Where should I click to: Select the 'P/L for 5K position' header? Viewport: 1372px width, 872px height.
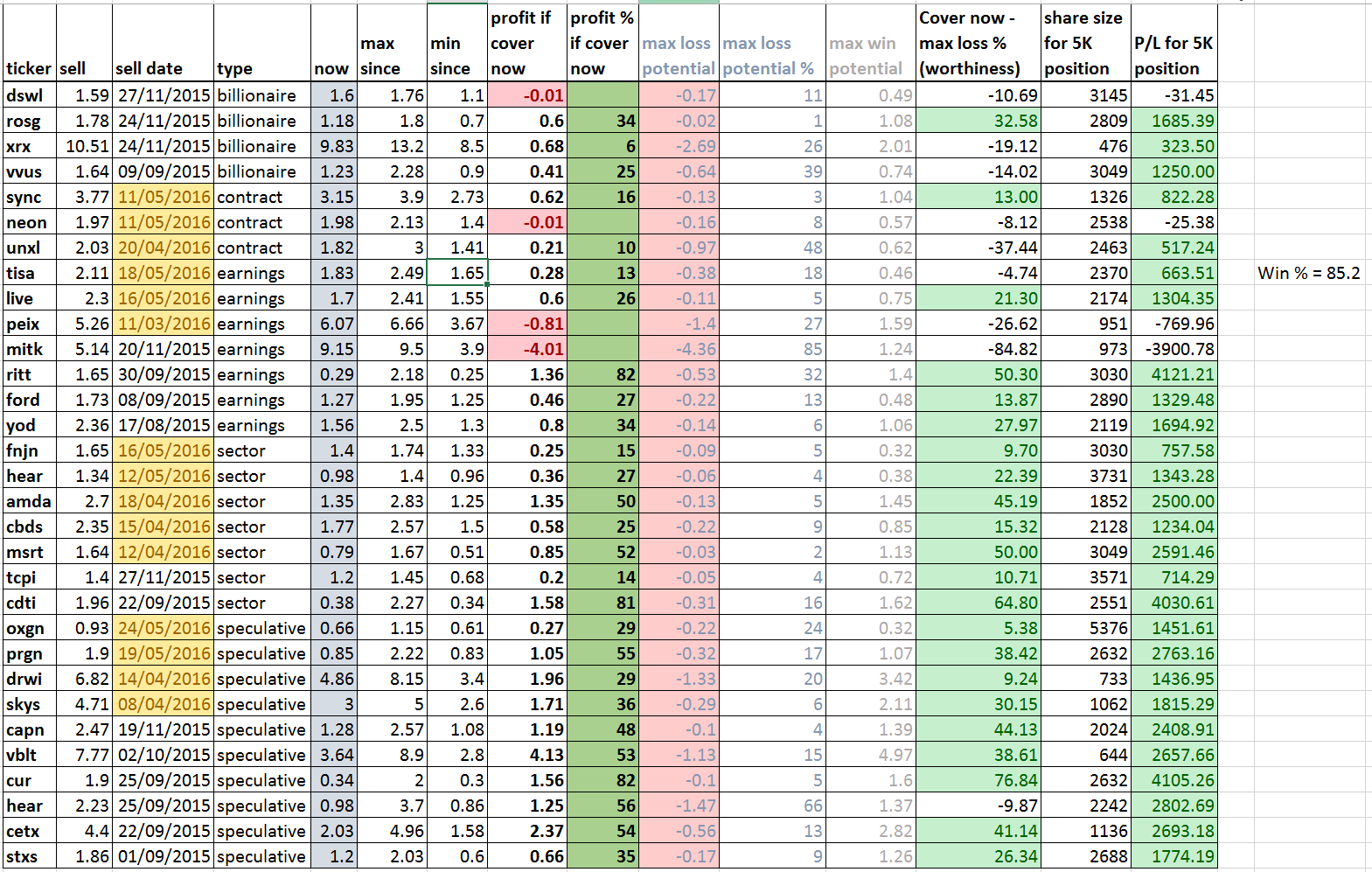click(1174, 43)
